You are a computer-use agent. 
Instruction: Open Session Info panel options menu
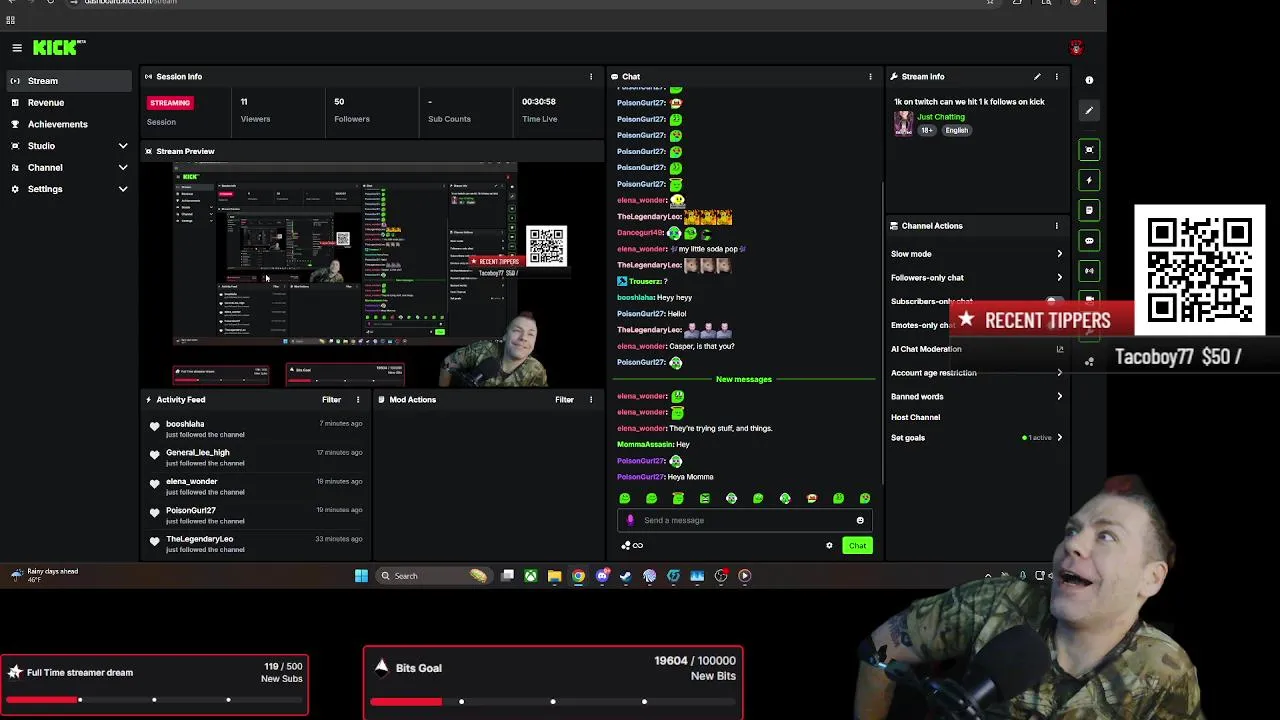590,77
